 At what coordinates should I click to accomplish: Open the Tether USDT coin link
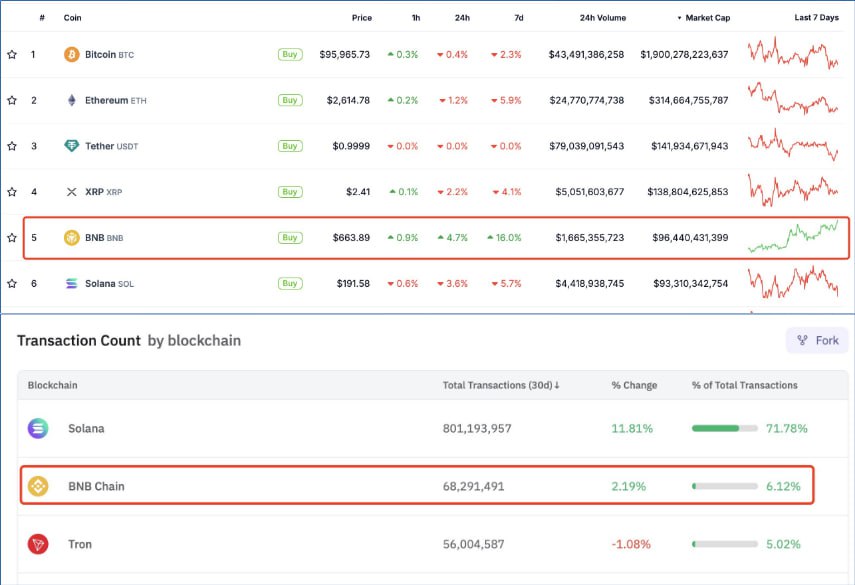[111, 146]
